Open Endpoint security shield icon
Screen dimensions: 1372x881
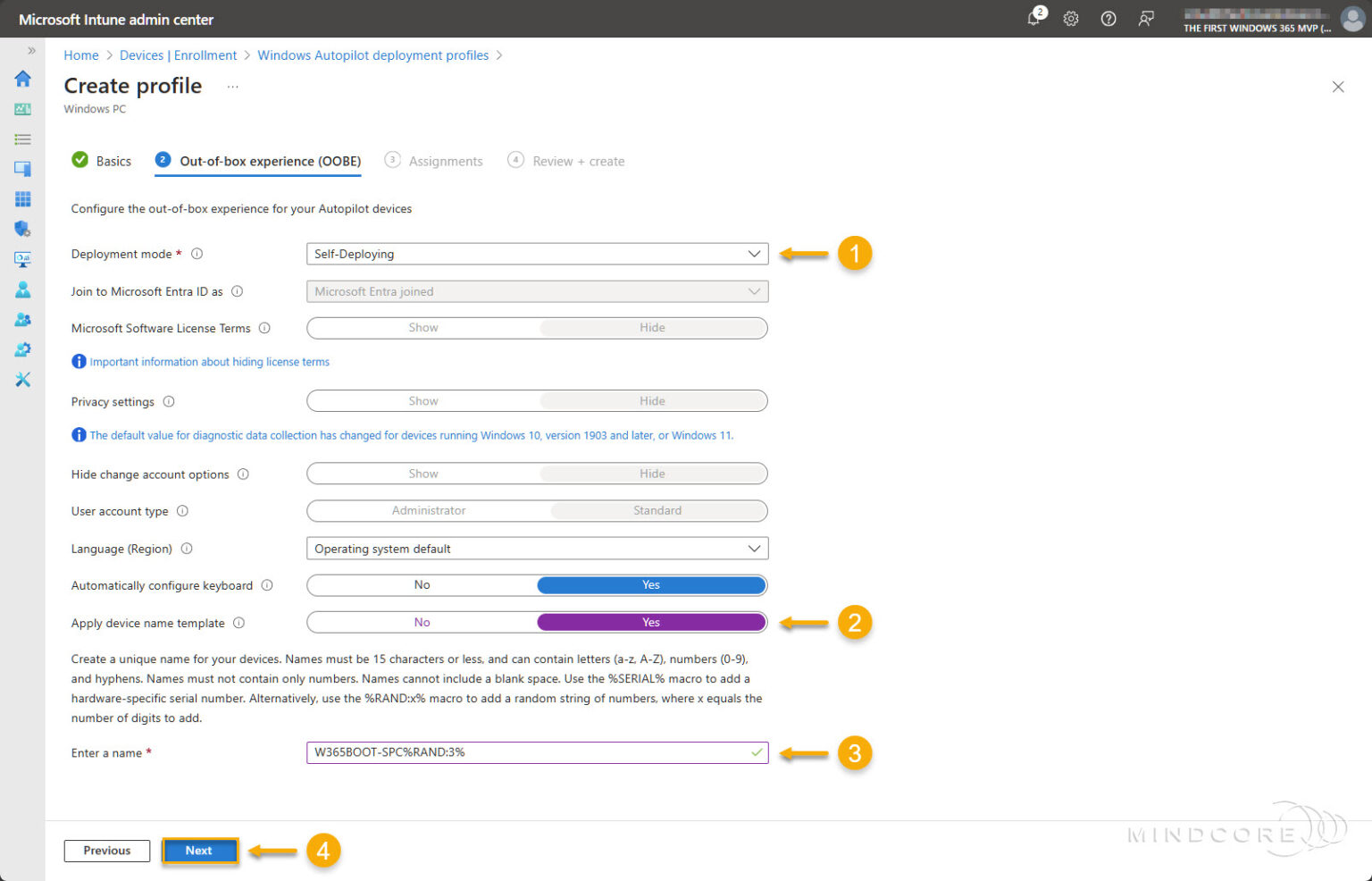pyautogui.click(x=23, y=229)
